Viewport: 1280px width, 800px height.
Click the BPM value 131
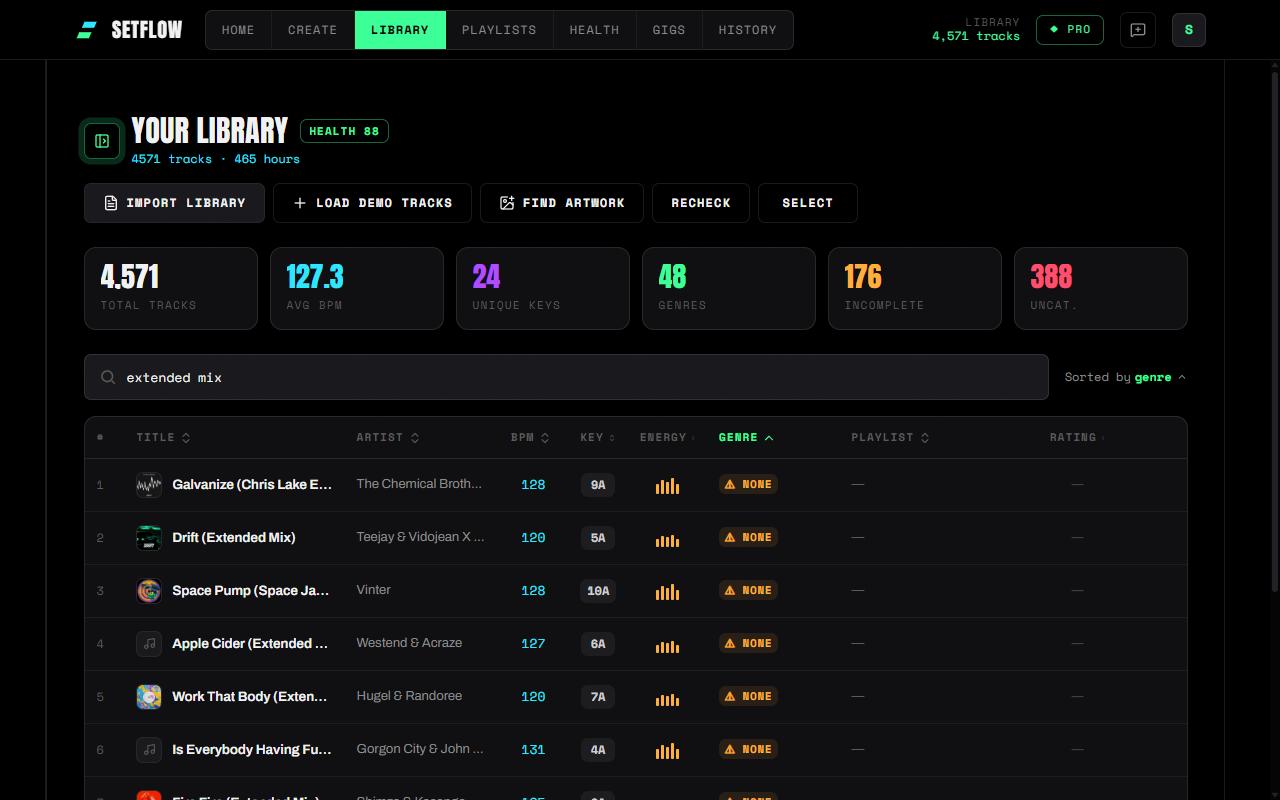533,750
